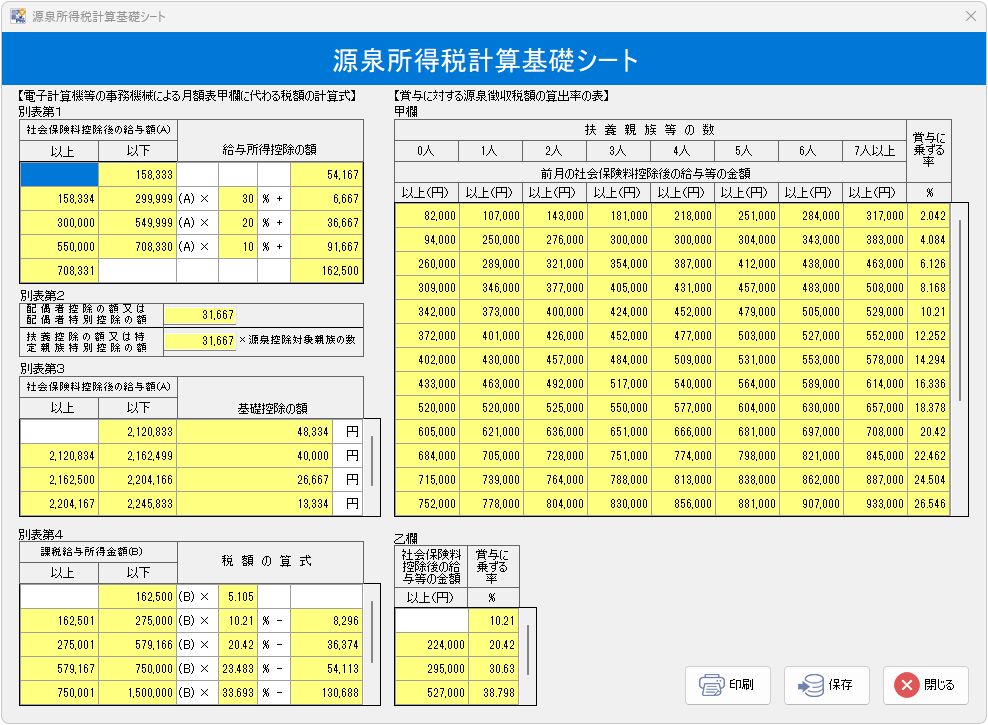Close the window using title bar X
This screenshot has height=725, width=988.
click(x=970, y=17)
